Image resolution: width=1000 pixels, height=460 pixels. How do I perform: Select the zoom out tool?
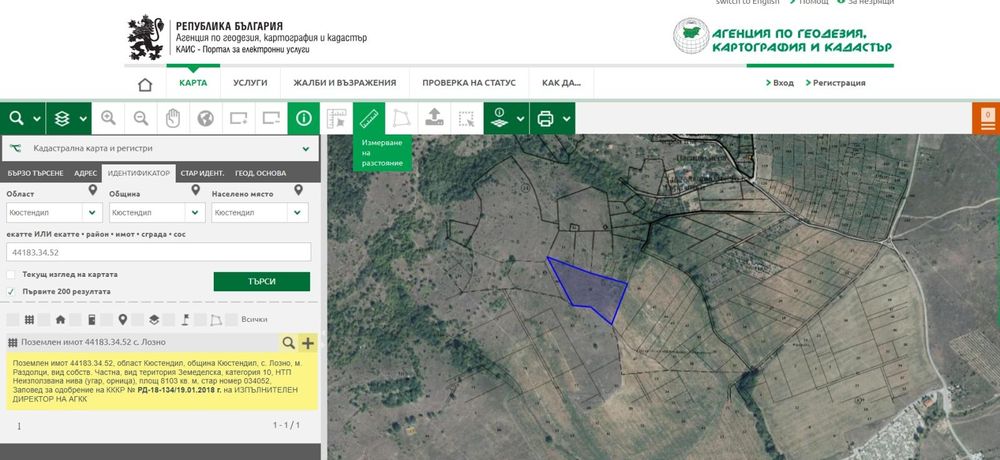click(141, 119)
